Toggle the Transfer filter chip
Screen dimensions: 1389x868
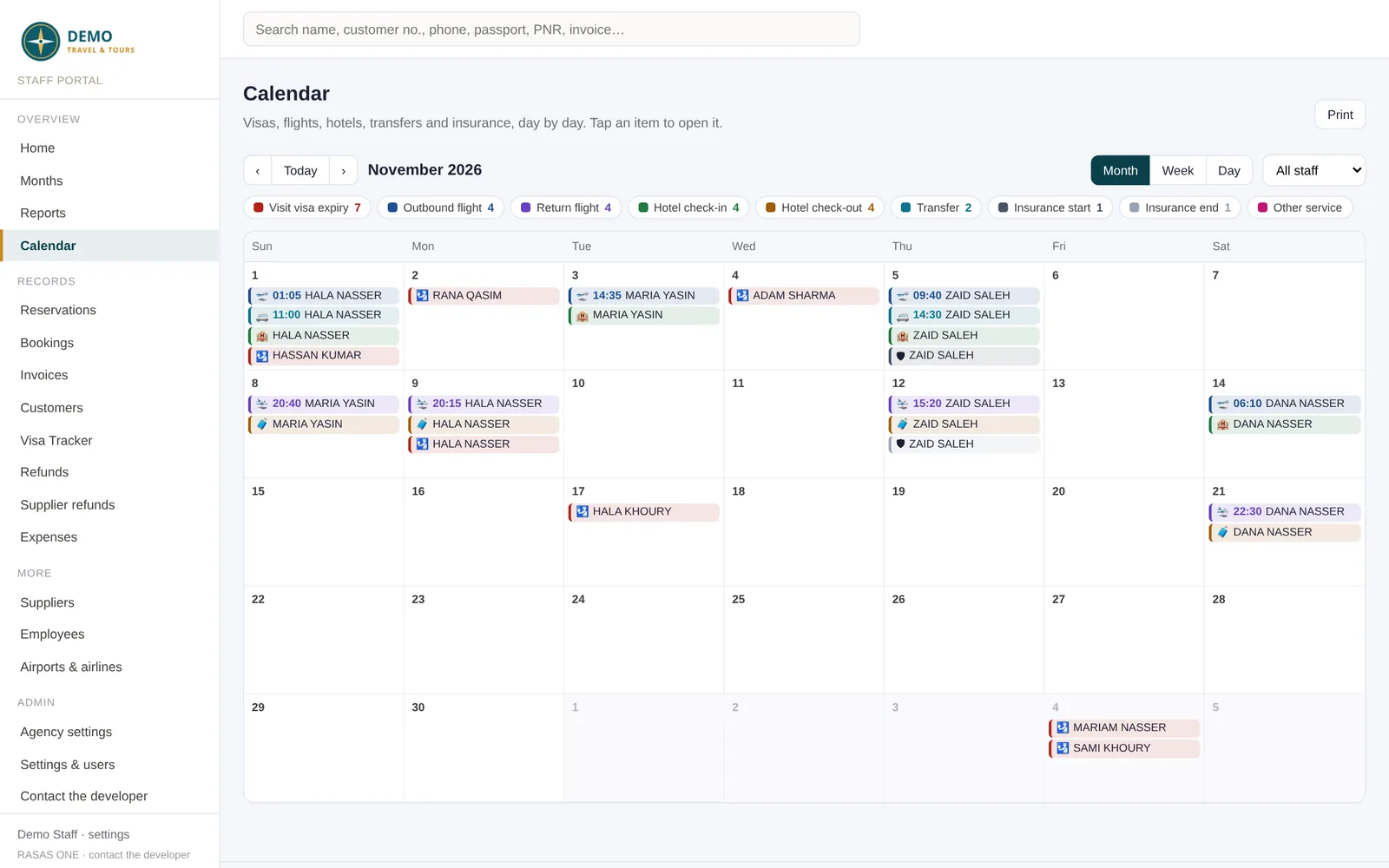[x=936, y=207]
